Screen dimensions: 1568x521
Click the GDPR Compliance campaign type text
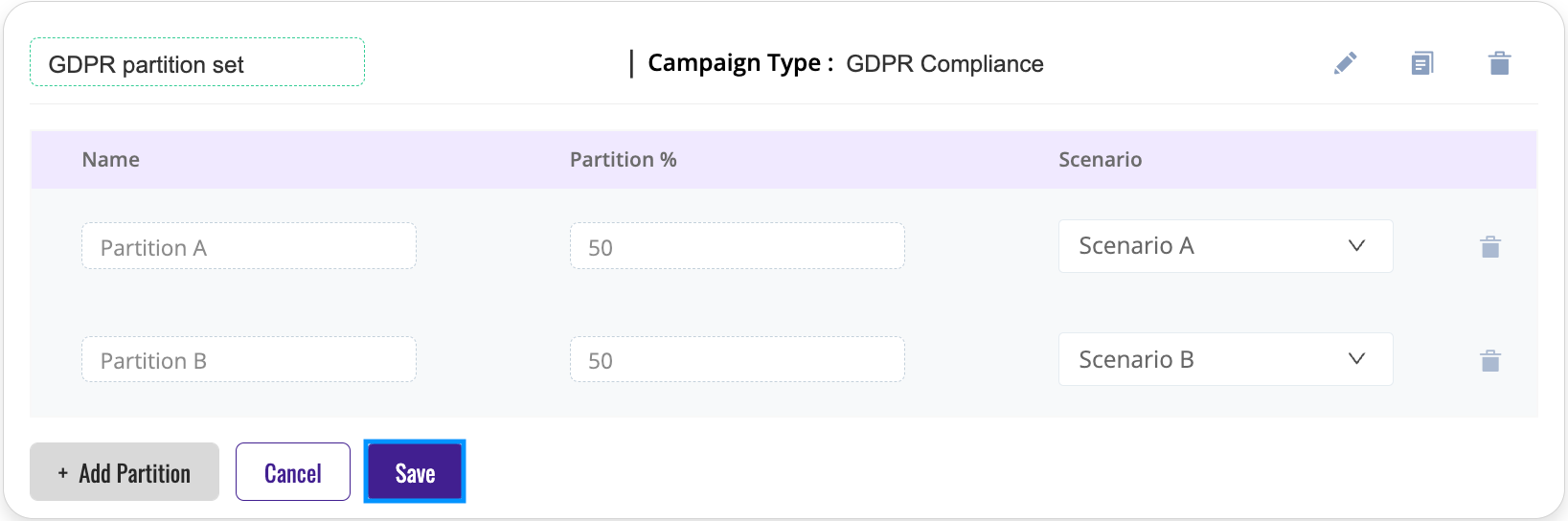945,64
